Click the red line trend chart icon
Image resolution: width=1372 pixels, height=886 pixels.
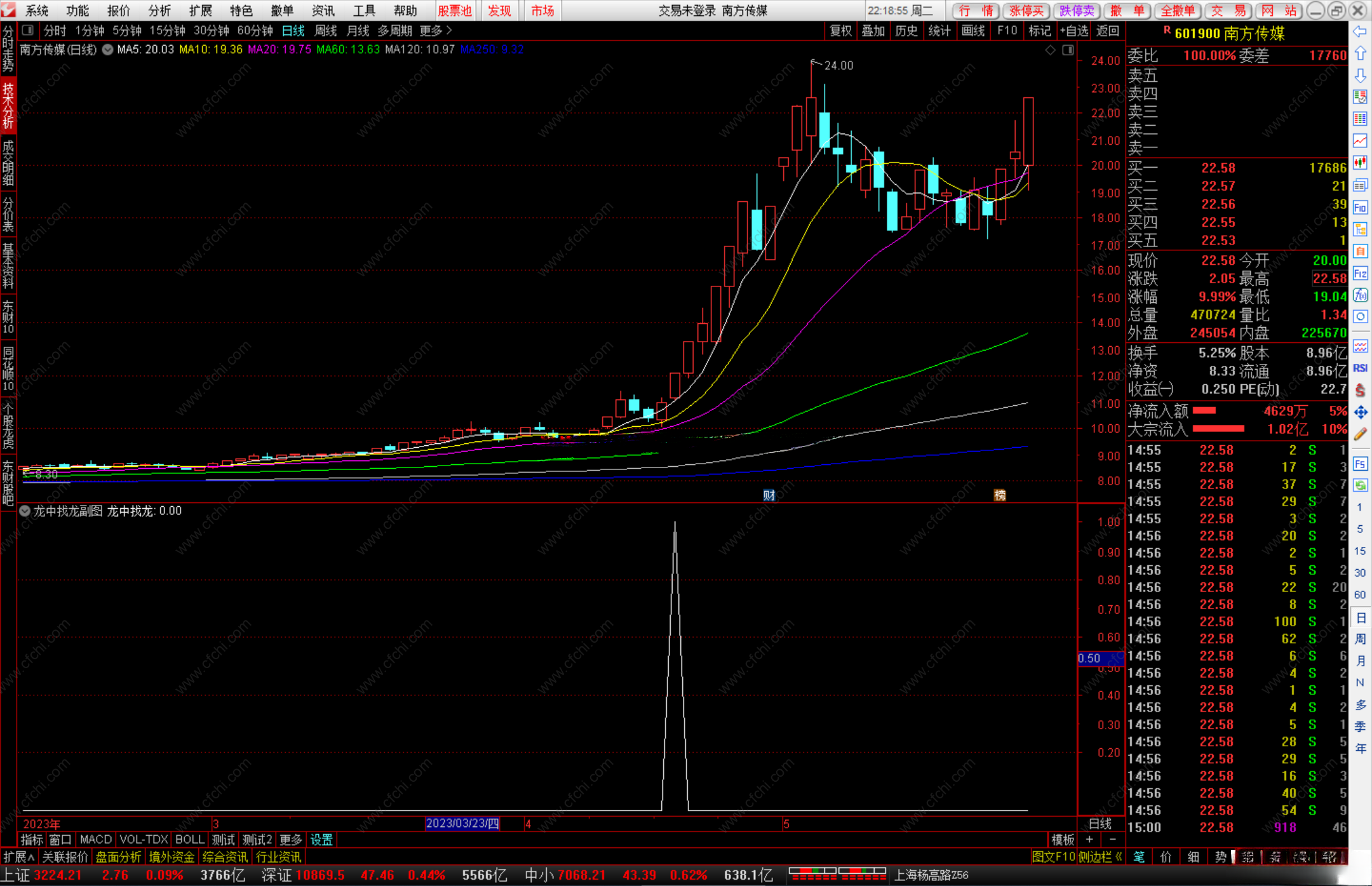[1360, 141]
